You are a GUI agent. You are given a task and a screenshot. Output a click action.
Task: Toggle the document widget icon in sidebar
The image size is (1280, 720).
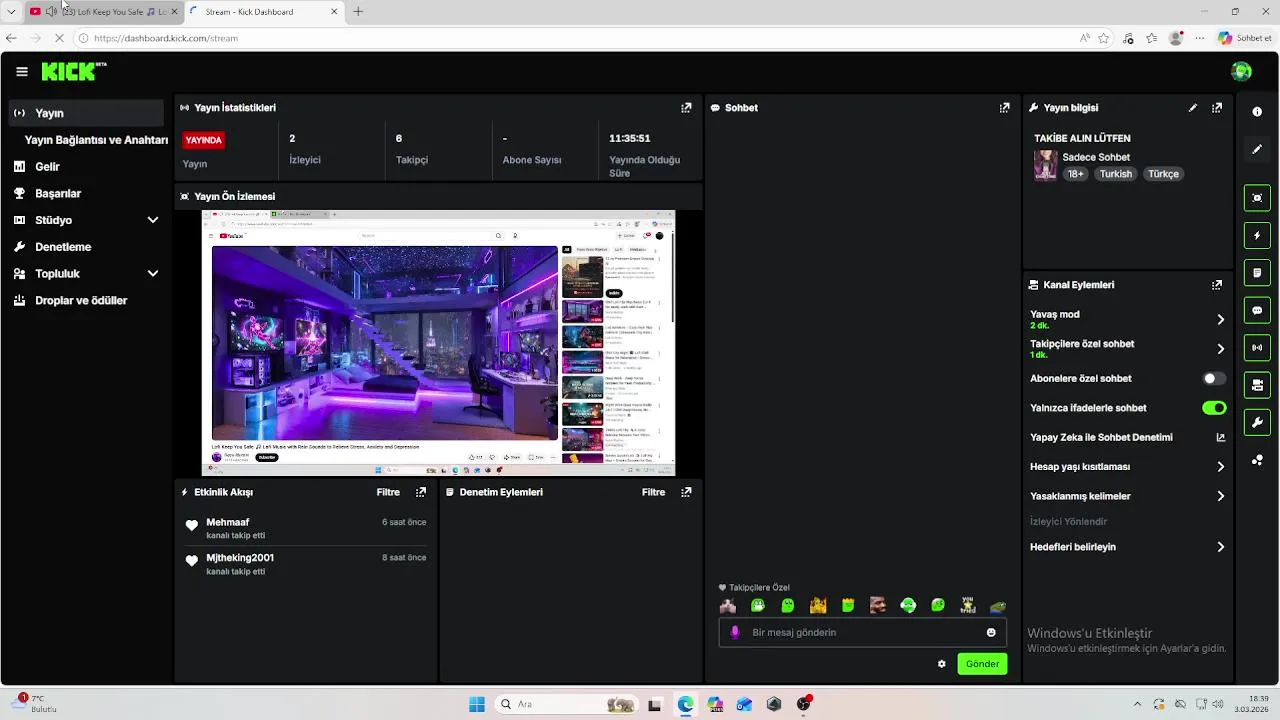(1257, 273)
